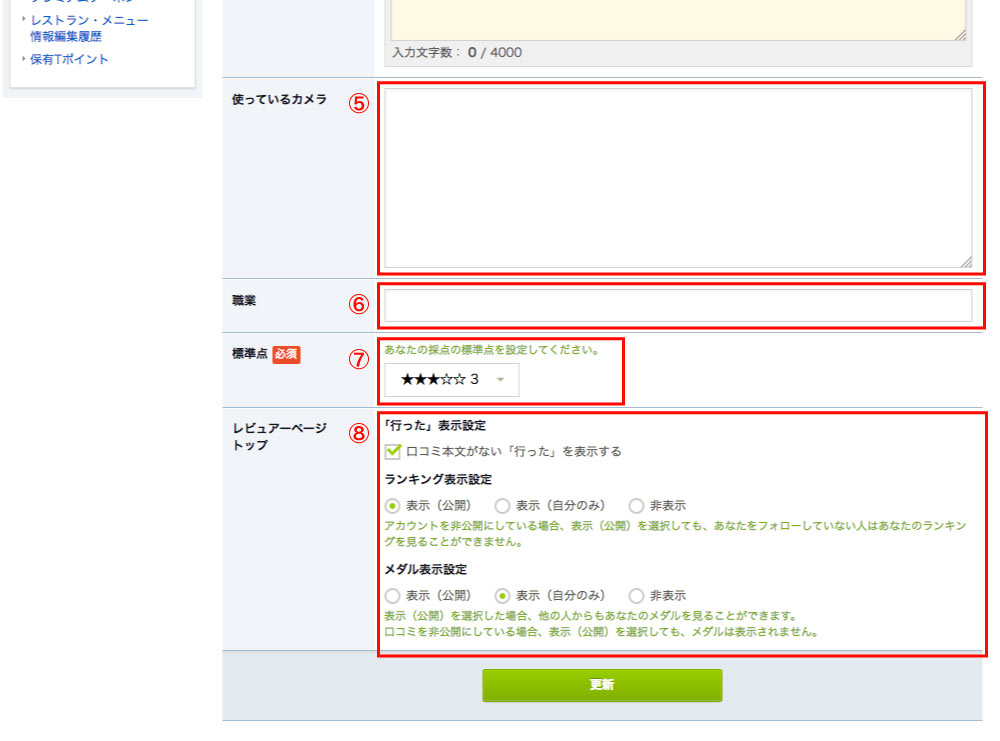Select 表示（公開） under ランキング表示設定
The height and width of the screenshot is (741, 1000).
[x=392, y=506]
